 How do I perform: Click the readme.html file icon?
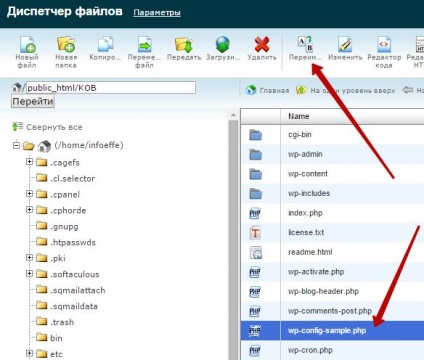click(256, 252)
